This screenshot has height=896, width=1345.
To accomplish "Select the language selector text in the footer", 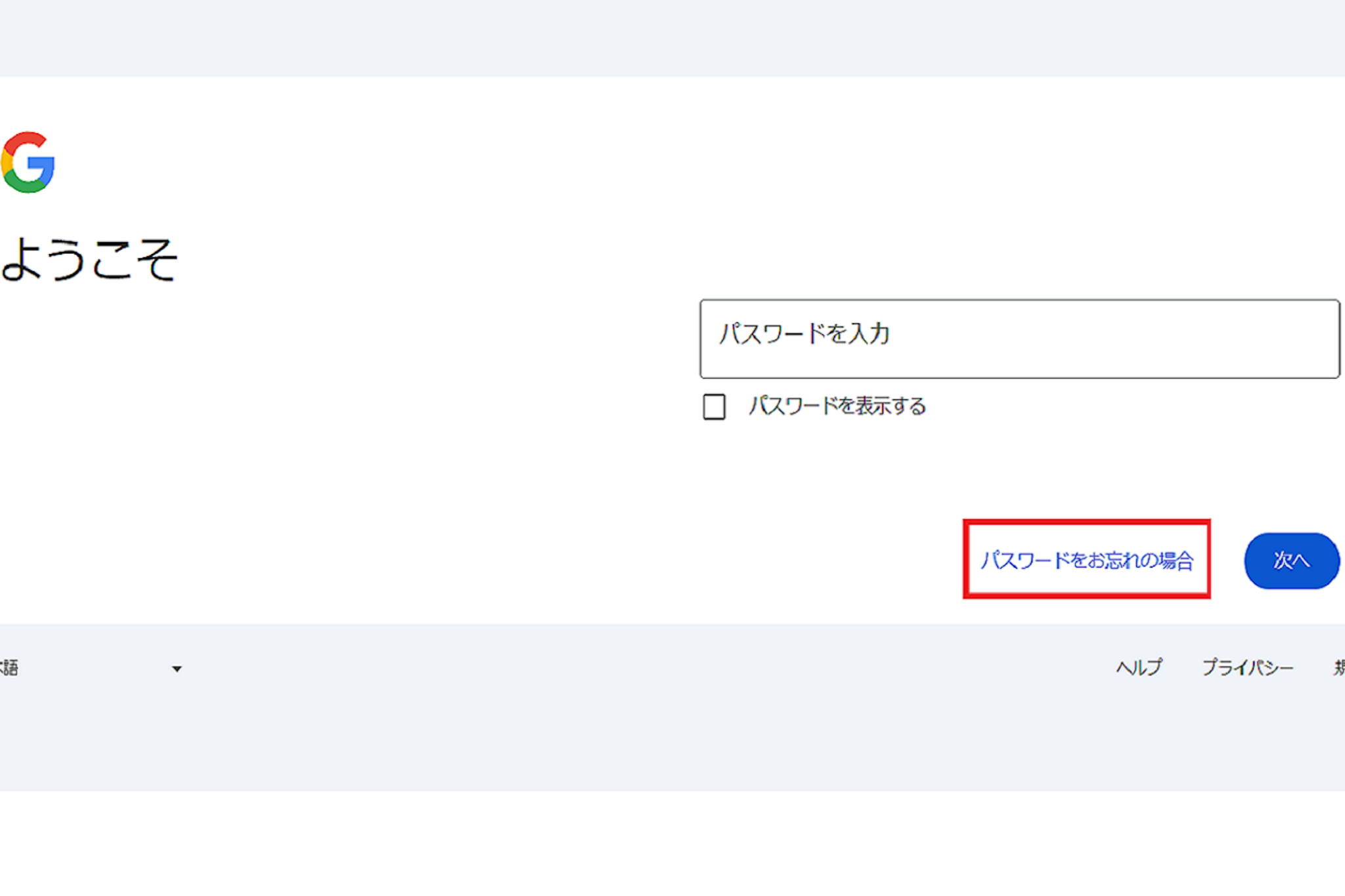I will 9,668.
